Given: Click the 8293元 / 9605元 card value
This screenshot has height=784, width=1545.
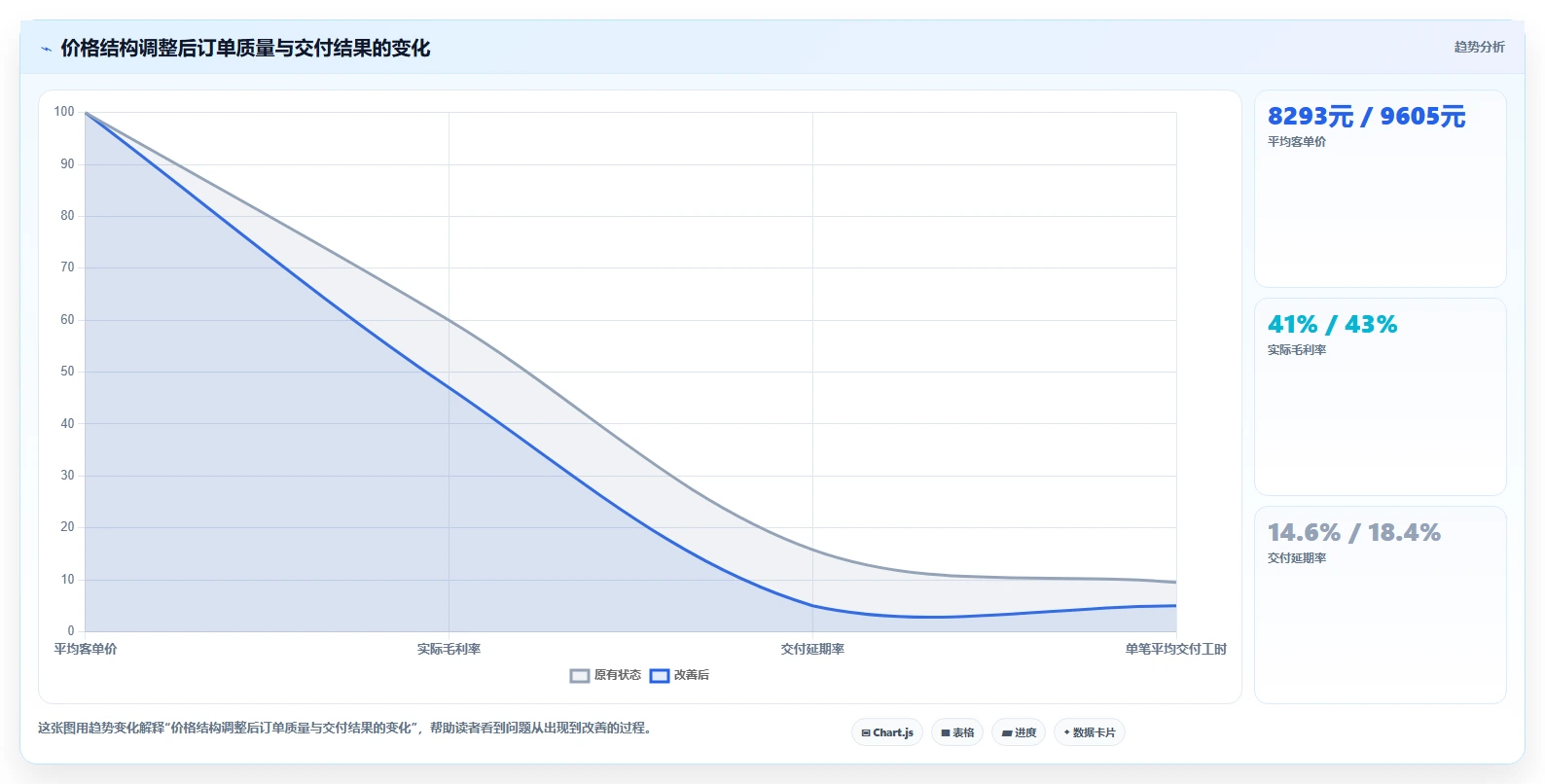Looking at the screenshot, I should coord(1366,117).
